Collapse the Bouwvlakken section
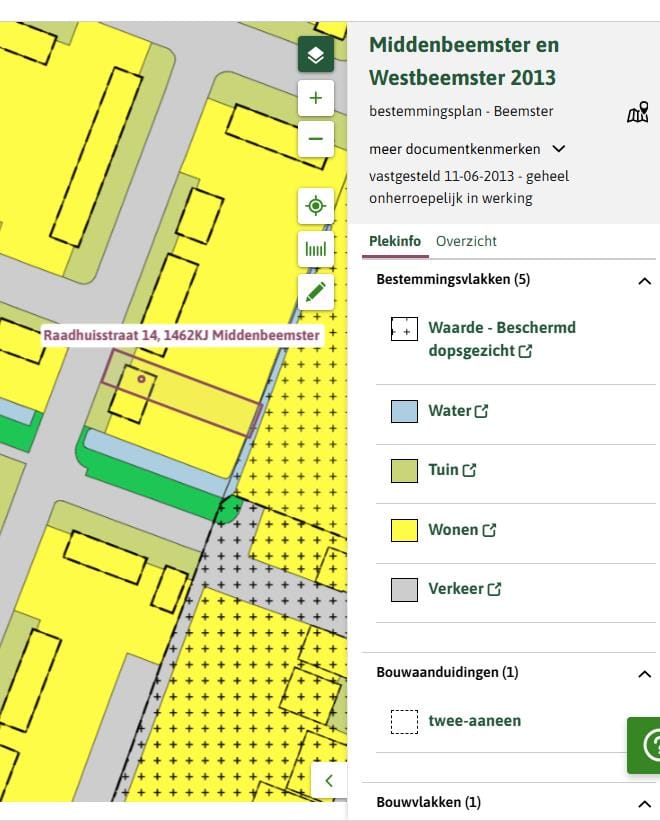Screen dimensions: 660x821 pyautogui.click(x=644, y=802)
